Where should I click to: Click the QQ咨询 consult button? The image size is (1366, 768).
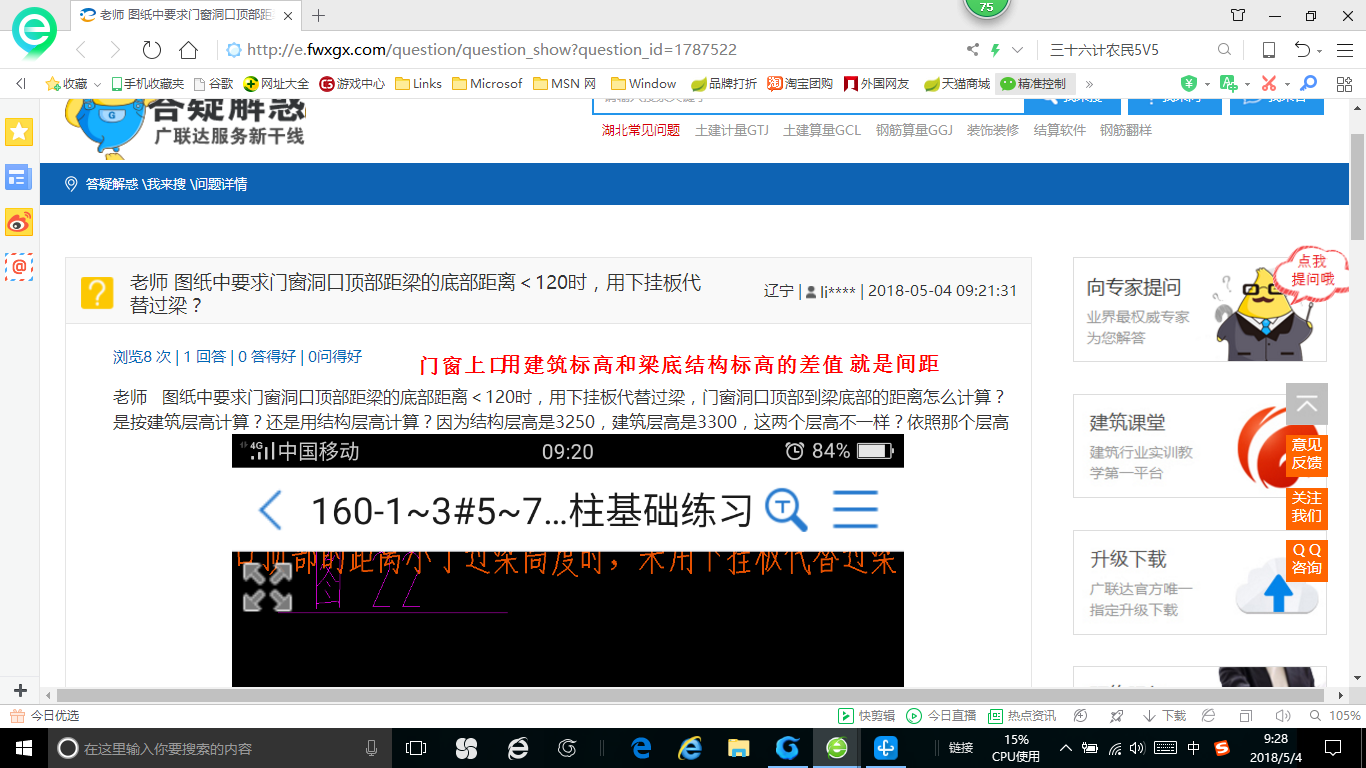click(1306, 558)
